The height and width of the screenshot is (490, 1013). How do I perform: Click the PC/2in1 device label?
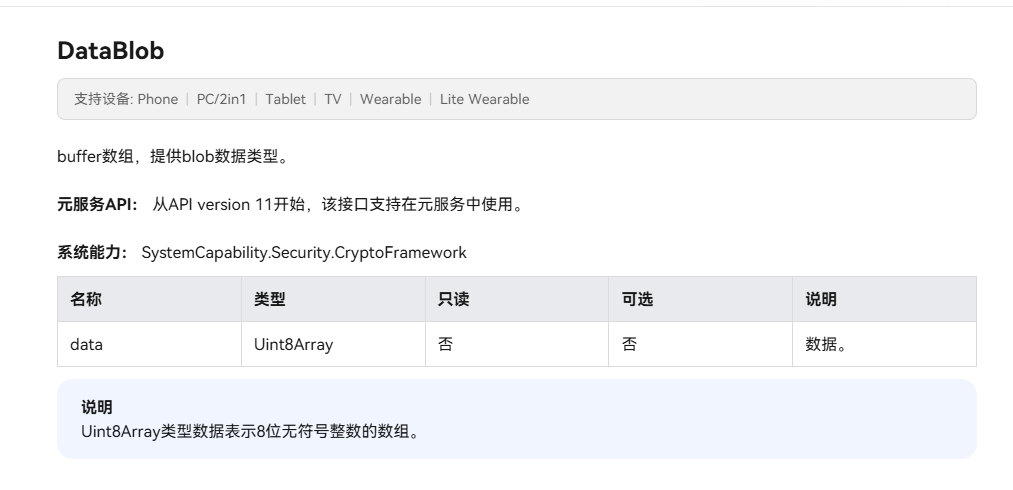pyautogui.click(x=222, y=99)
